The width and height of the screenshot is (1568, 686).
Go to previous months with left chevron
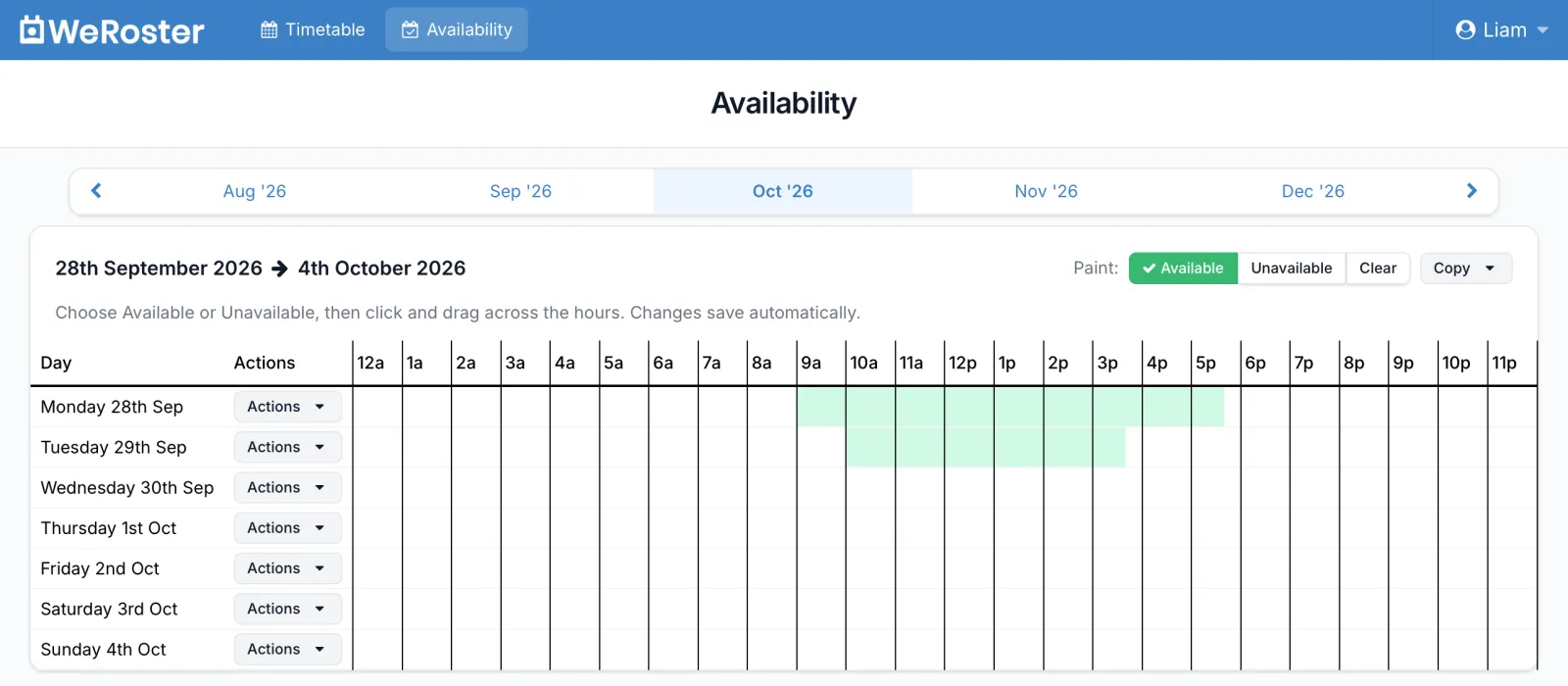[96, 190]
